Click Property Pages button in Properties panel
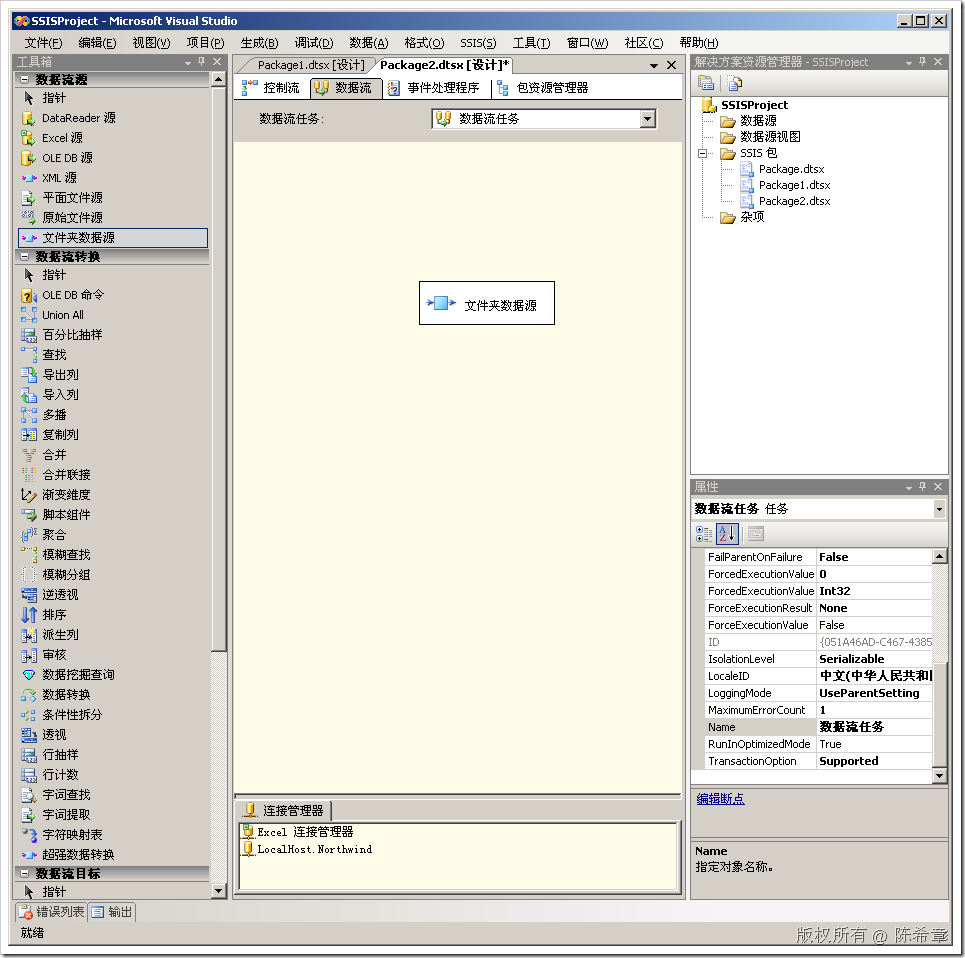 756,534
